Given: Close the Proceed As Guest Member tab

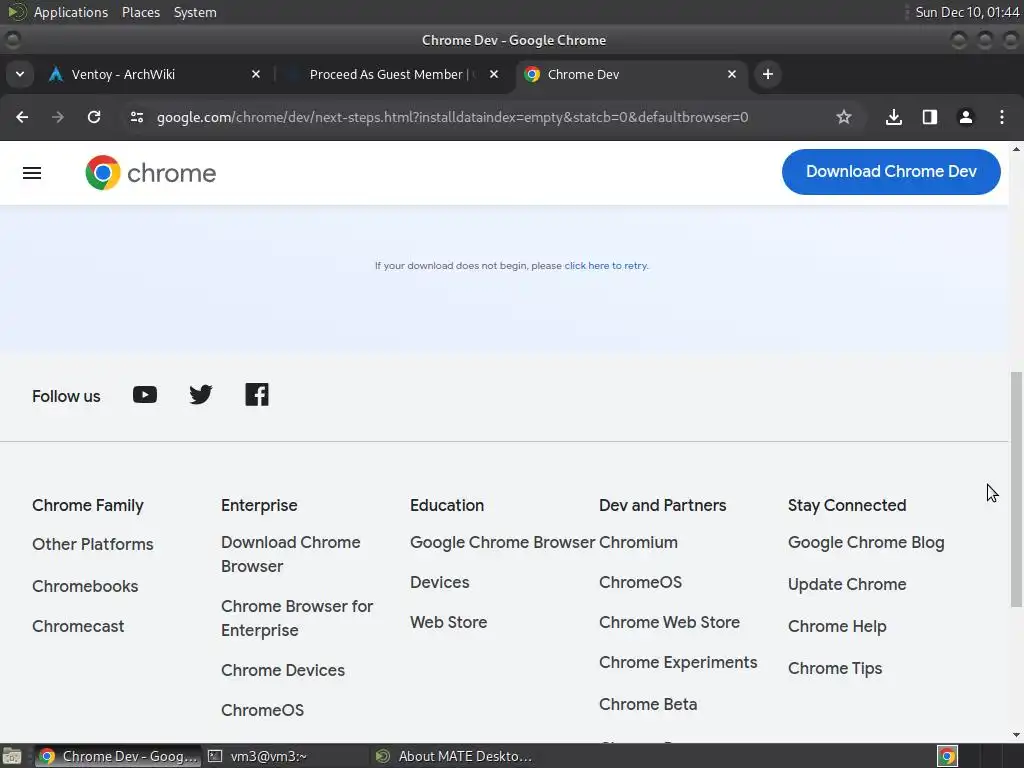Looking at the screenshot, I should (494, 74).
